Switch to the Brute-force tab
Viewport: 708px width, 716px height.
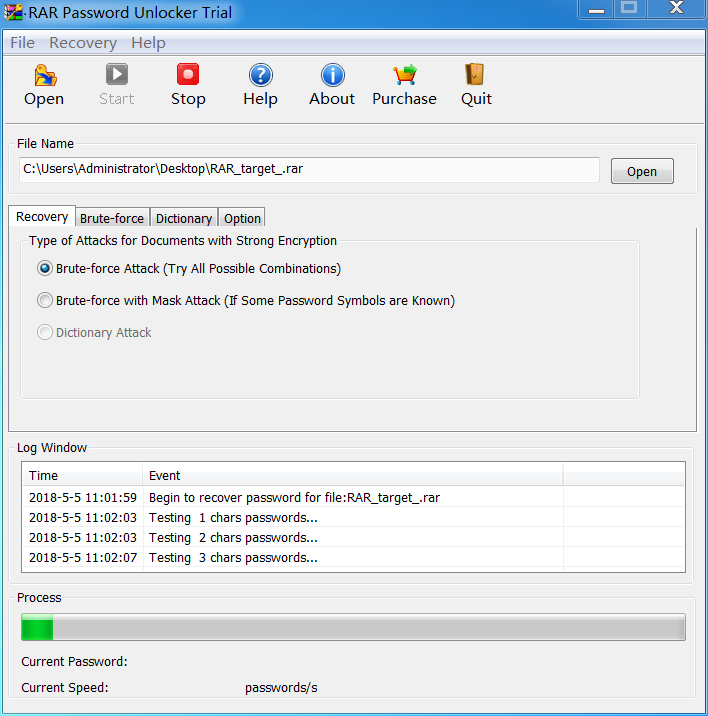(112, 218)
